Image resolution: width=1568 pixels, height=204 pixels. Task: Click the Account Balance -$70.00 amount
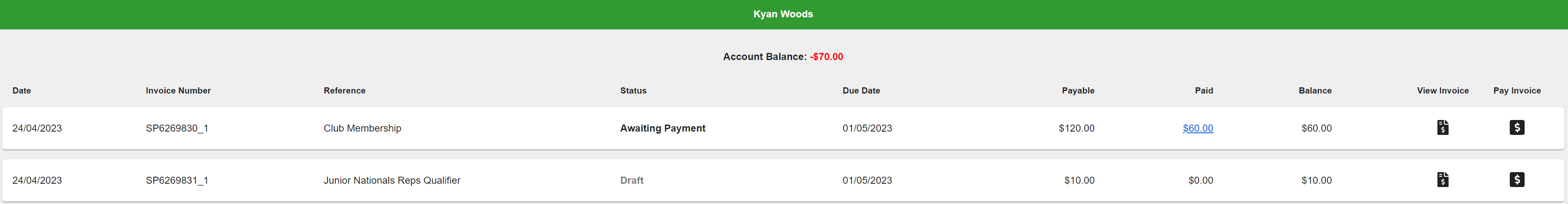click(827, 57)
